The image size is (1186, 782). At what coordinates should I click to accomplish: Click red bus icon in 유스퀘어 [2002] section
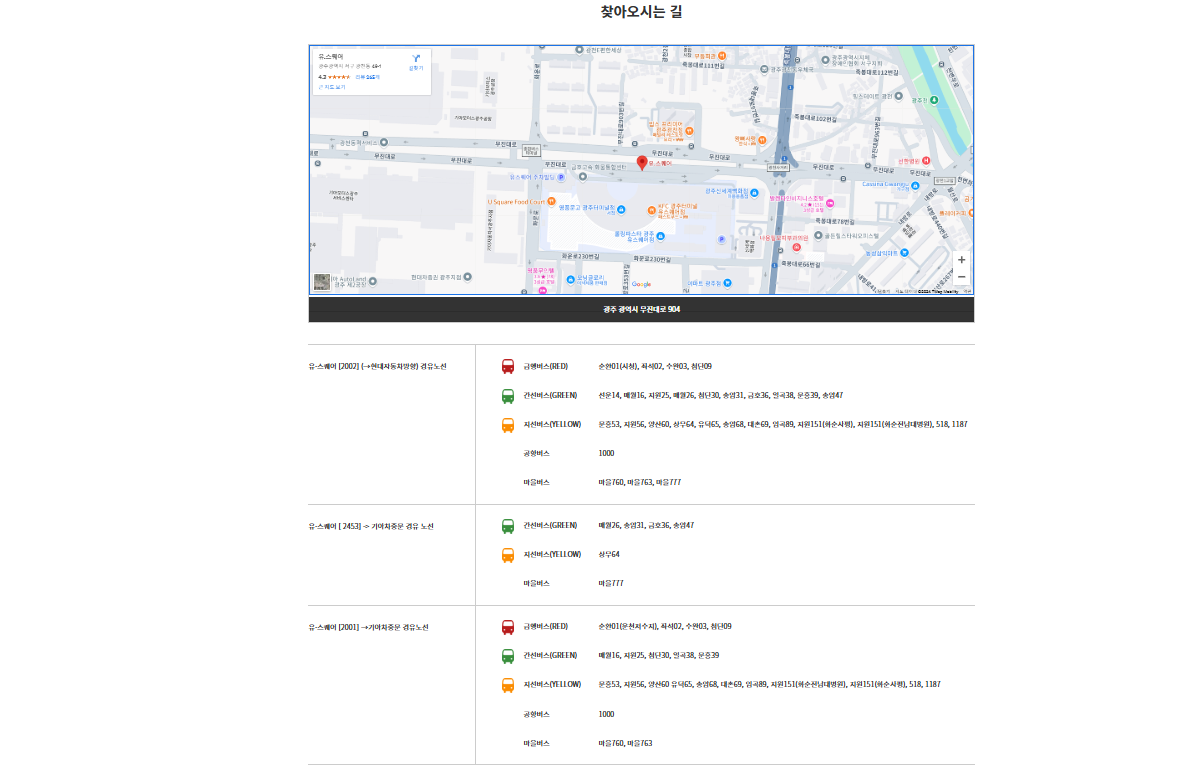tap(508, 367)
